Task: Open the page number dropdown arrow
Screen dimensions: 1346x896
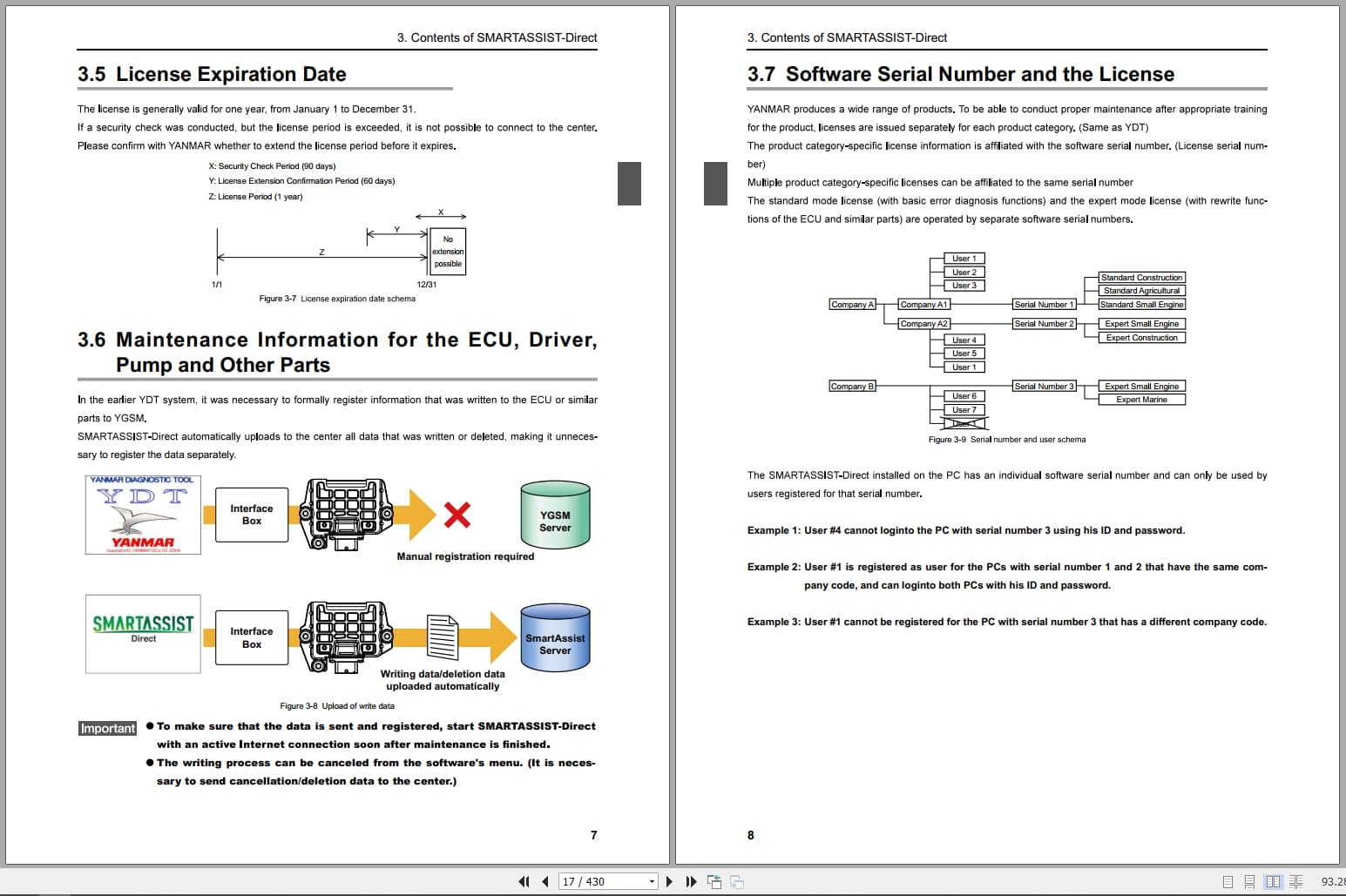Action: pyautogui.click(x=652, y=882)
